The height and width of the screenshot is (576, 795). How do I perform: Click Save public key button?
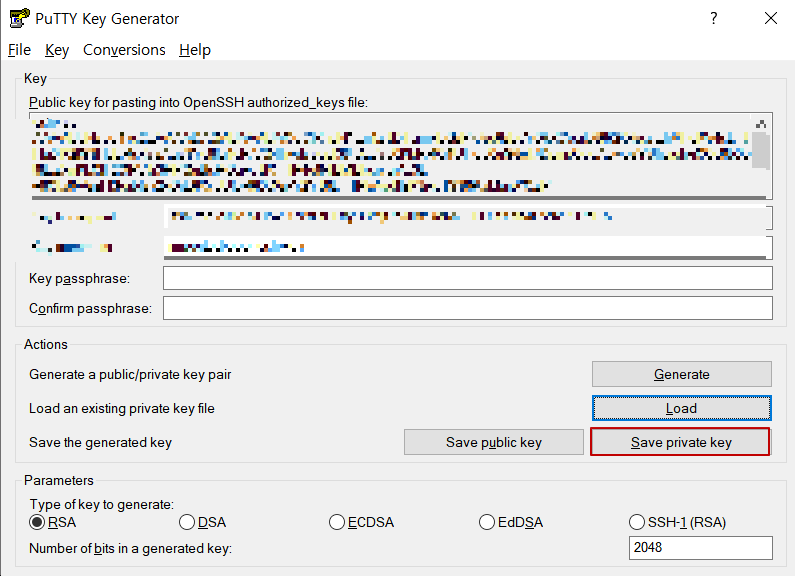(x=494, y=442)
